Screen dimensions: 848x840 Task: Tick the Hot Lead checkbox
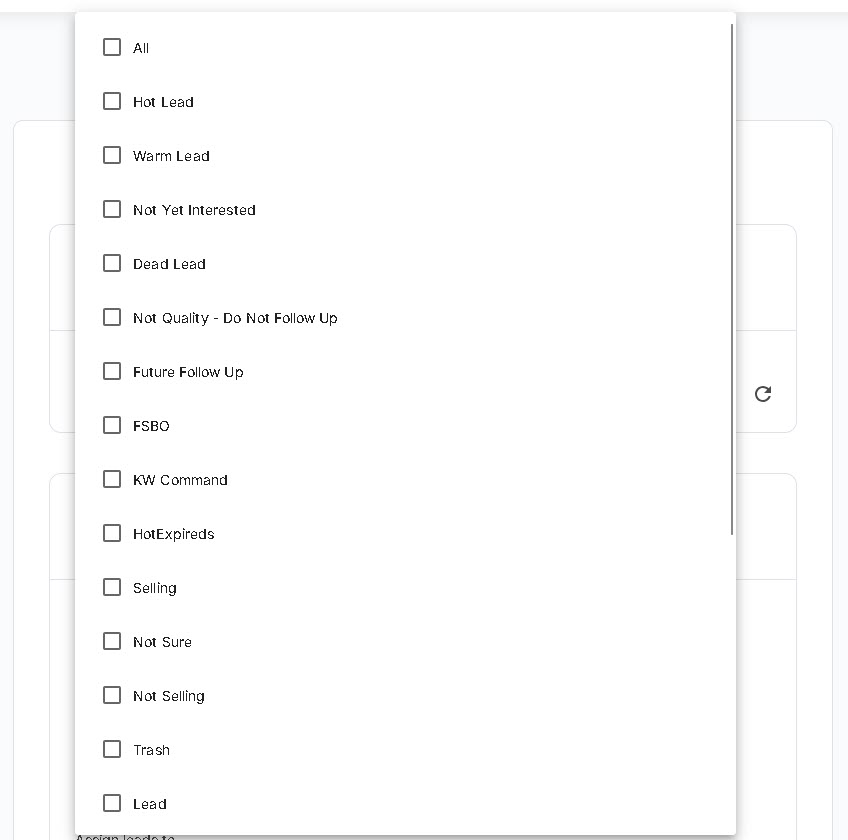pyautogui.click(x=112, y=101)
